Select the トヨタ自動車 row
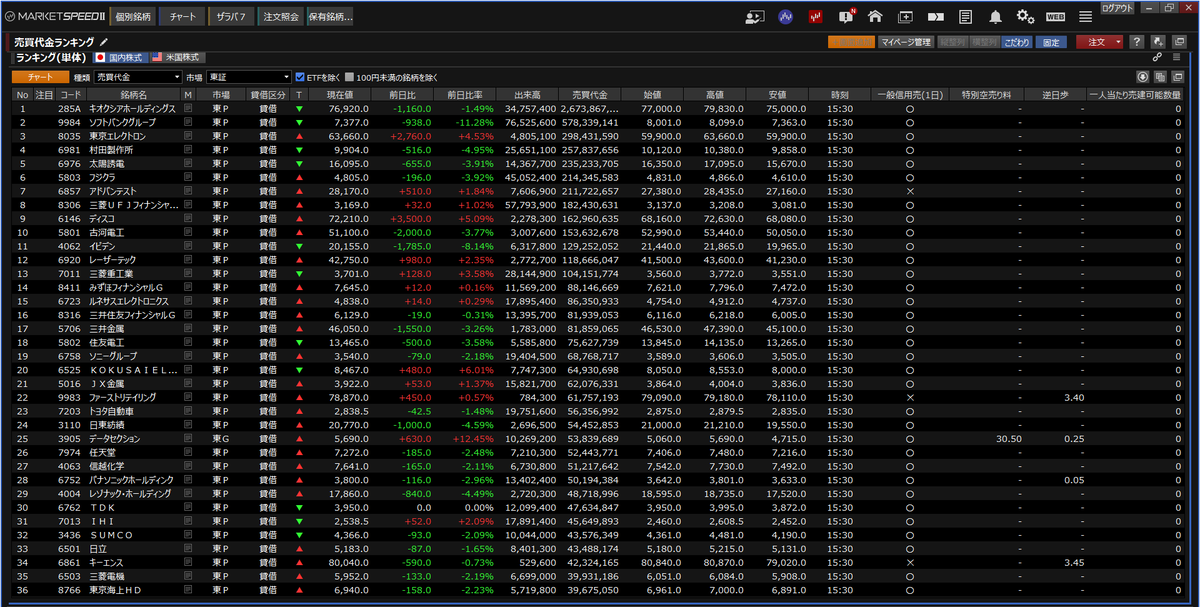The height and width of the screenshot is (607, 1200). (x=600, y=411)
